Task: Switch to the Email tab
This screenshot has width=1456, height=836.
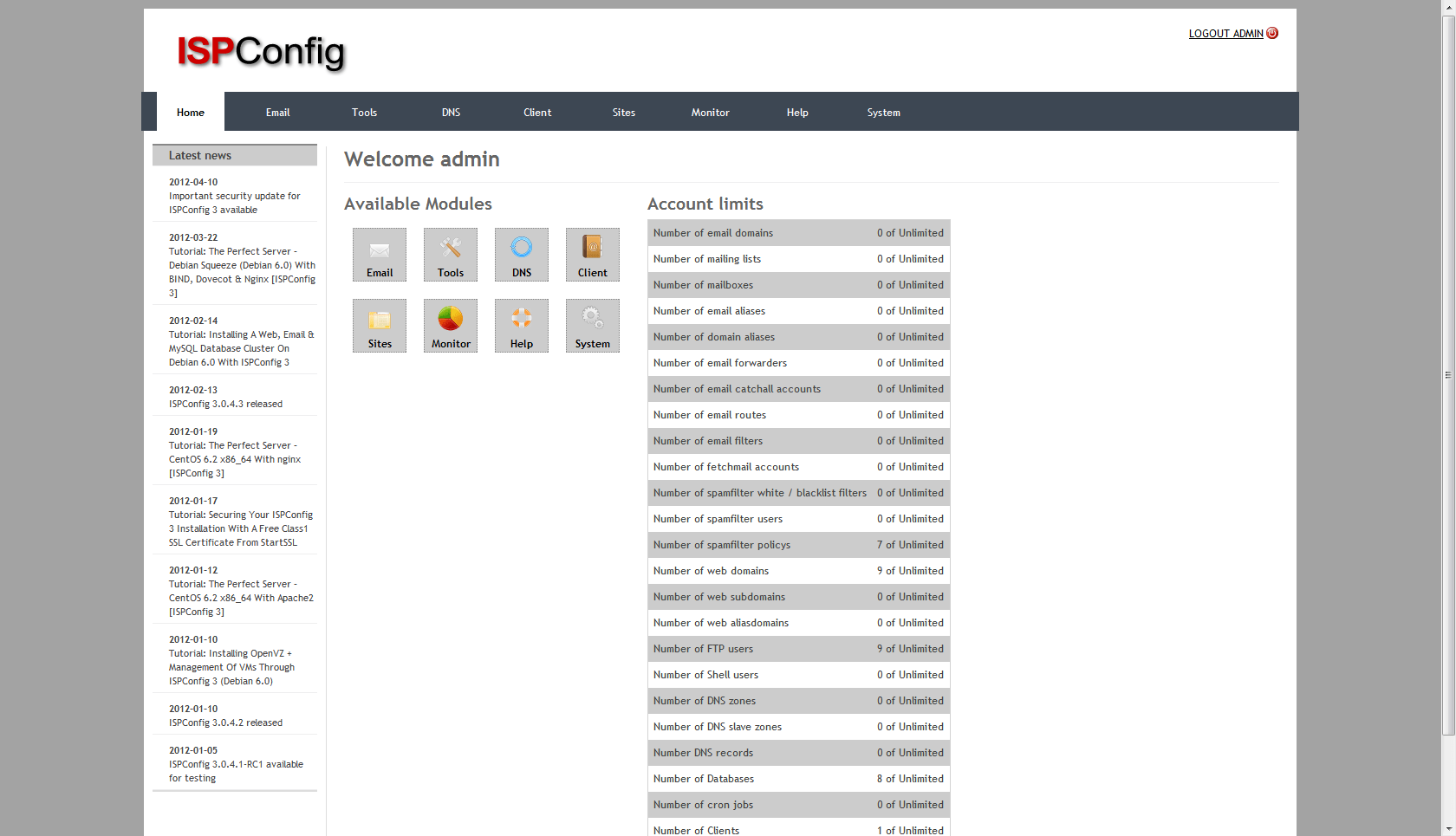Action: point(277,112)
